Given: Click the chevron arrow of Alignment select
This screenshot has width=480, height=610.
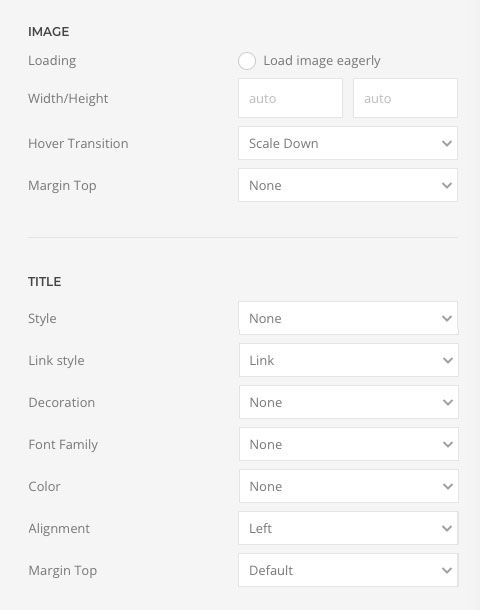Looking at the screenshot, I should [447, 529].
